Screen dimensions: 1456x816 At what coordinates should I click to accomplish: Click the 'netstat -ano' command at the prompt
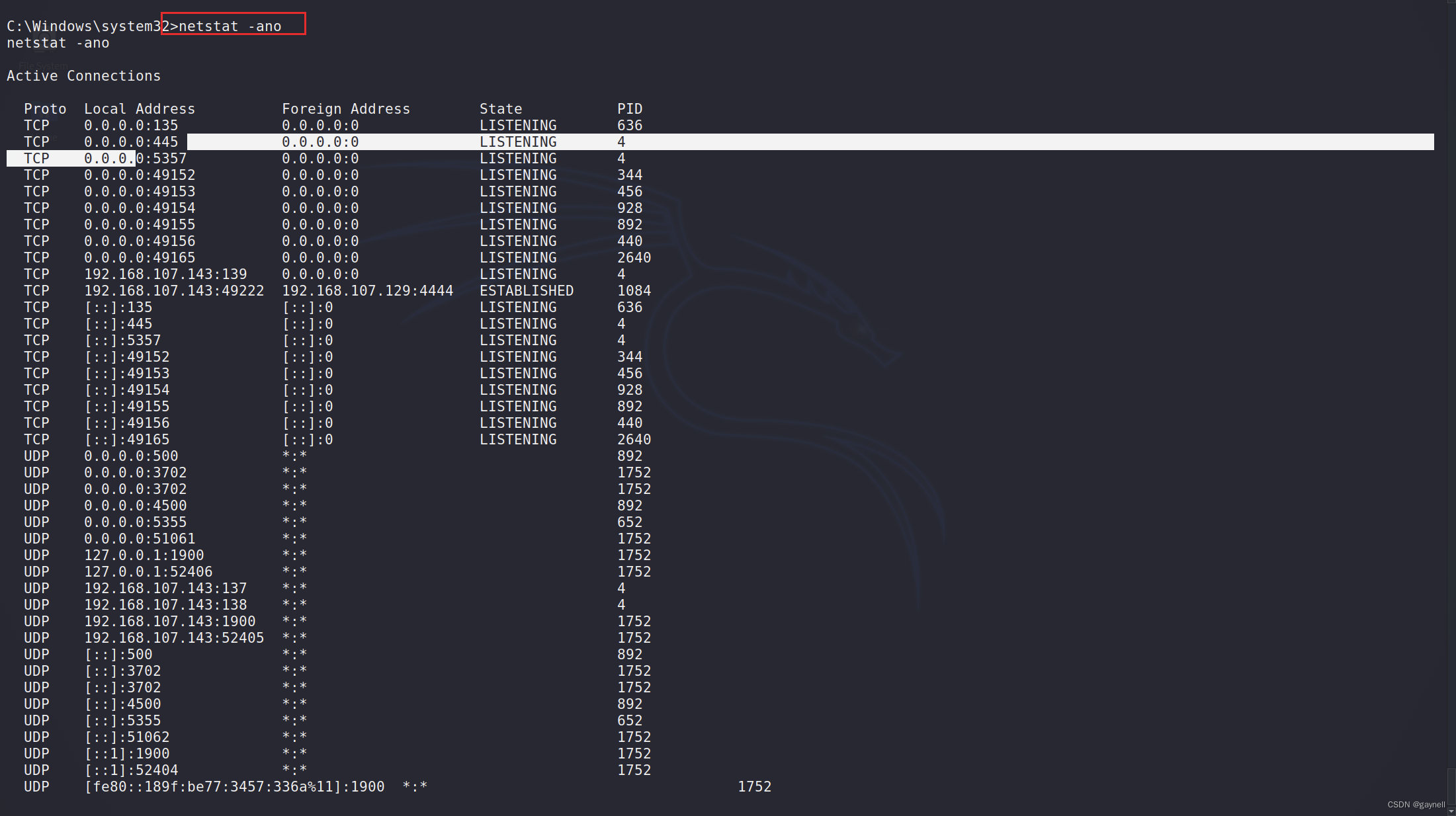(x=230, y=26)
